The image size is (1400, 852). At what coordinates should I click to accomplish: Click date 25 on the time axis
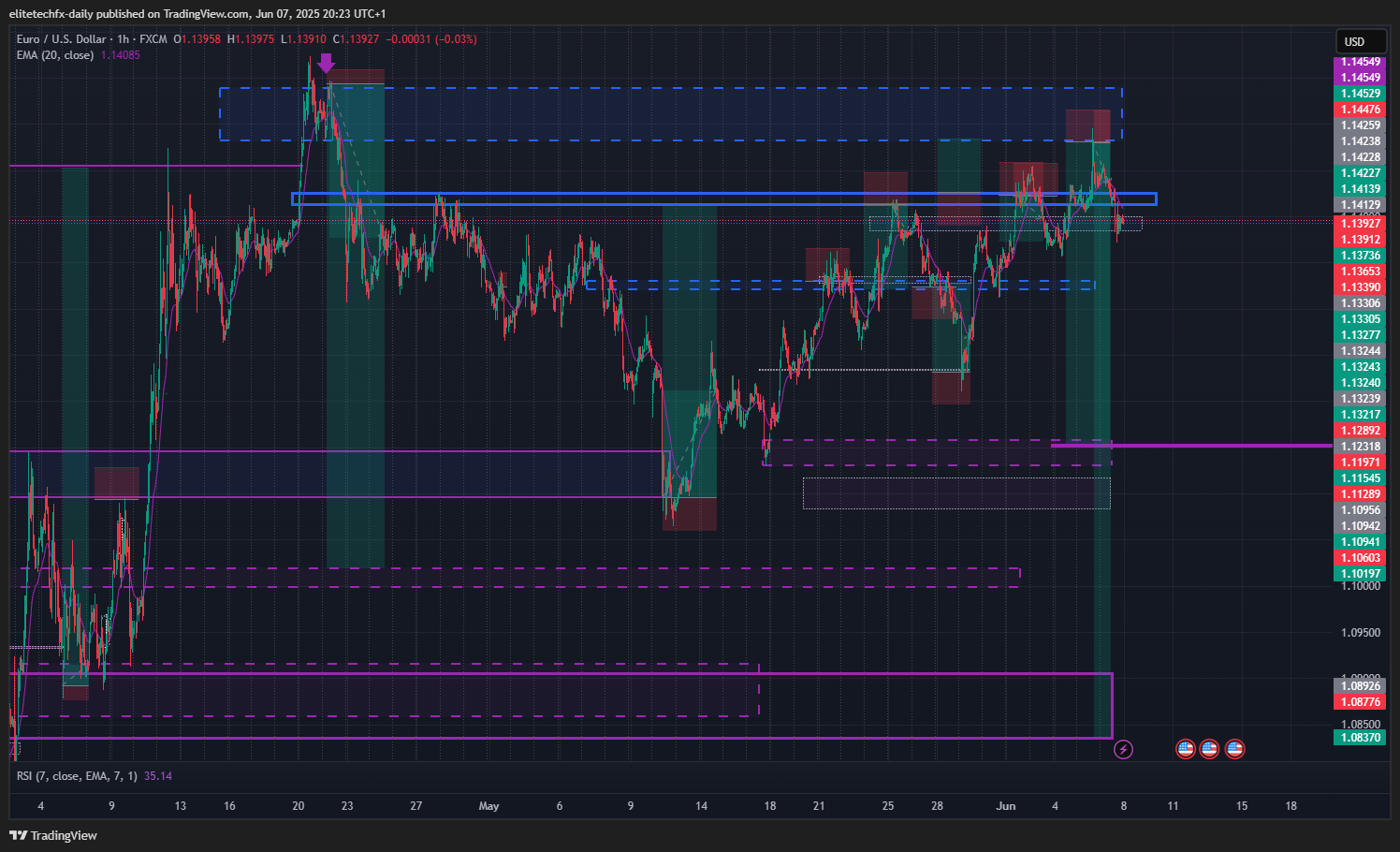click(888, 806)
